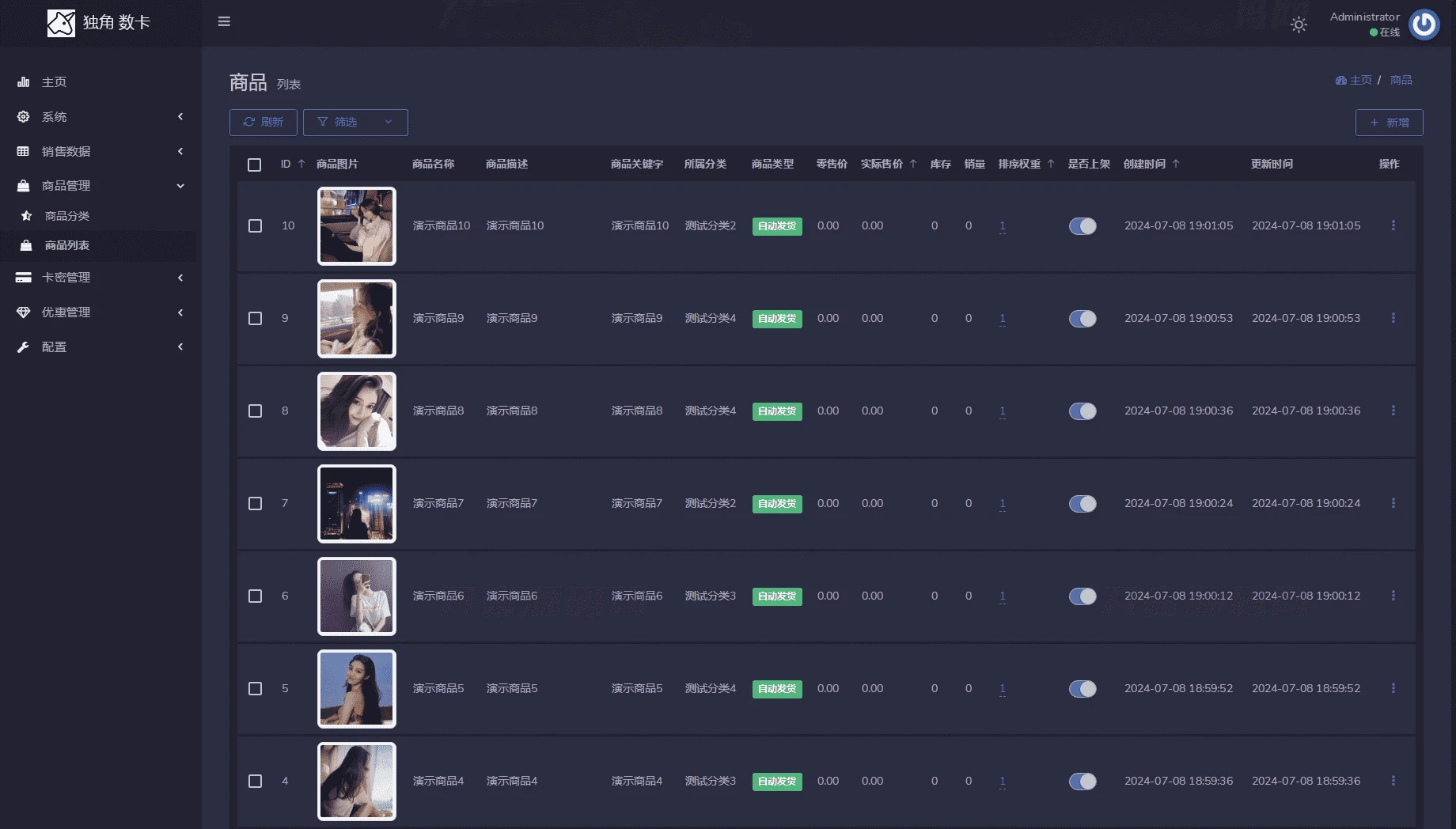Screen dimensions: 1456x829
Task: Disable the listing switch for 演示商品5
Action: coord(1083,689)
